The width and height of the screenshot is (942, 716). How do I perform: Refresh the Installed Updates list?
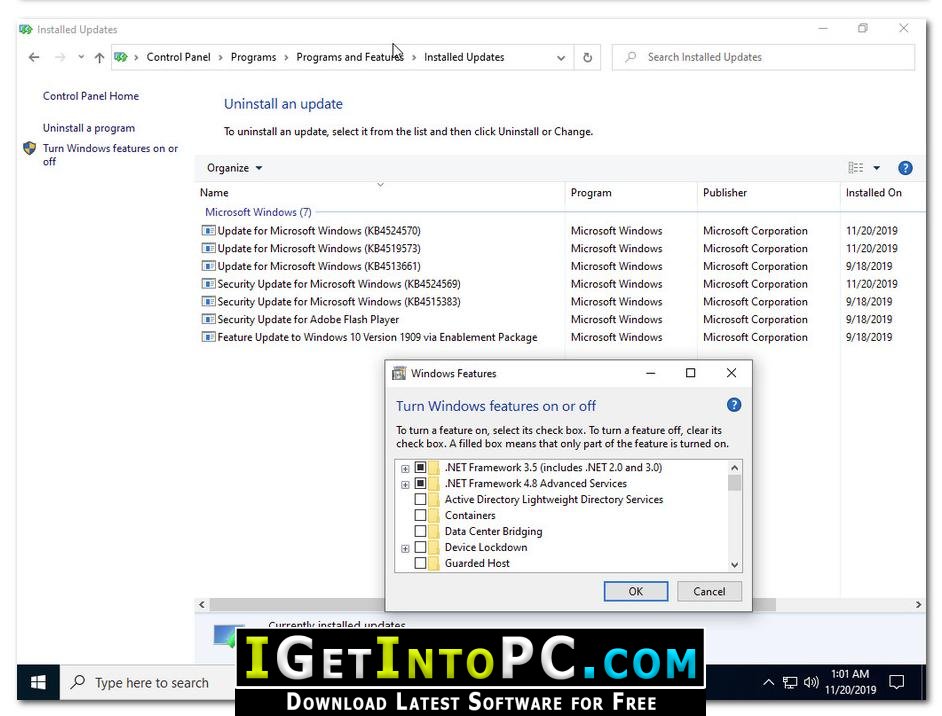pyautogui.click(x=588, y=57)
